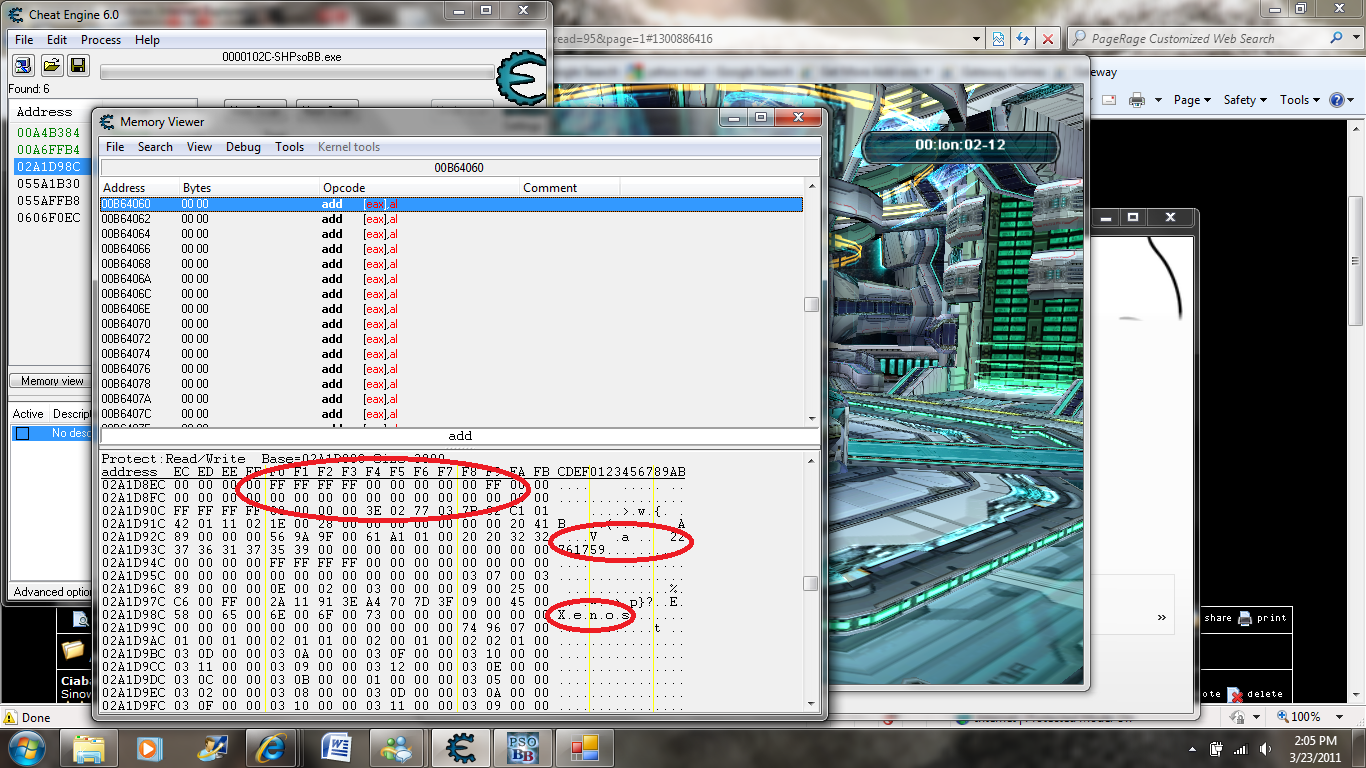Open the Tools menu in Memory Viewer

[x=289, y=147]
